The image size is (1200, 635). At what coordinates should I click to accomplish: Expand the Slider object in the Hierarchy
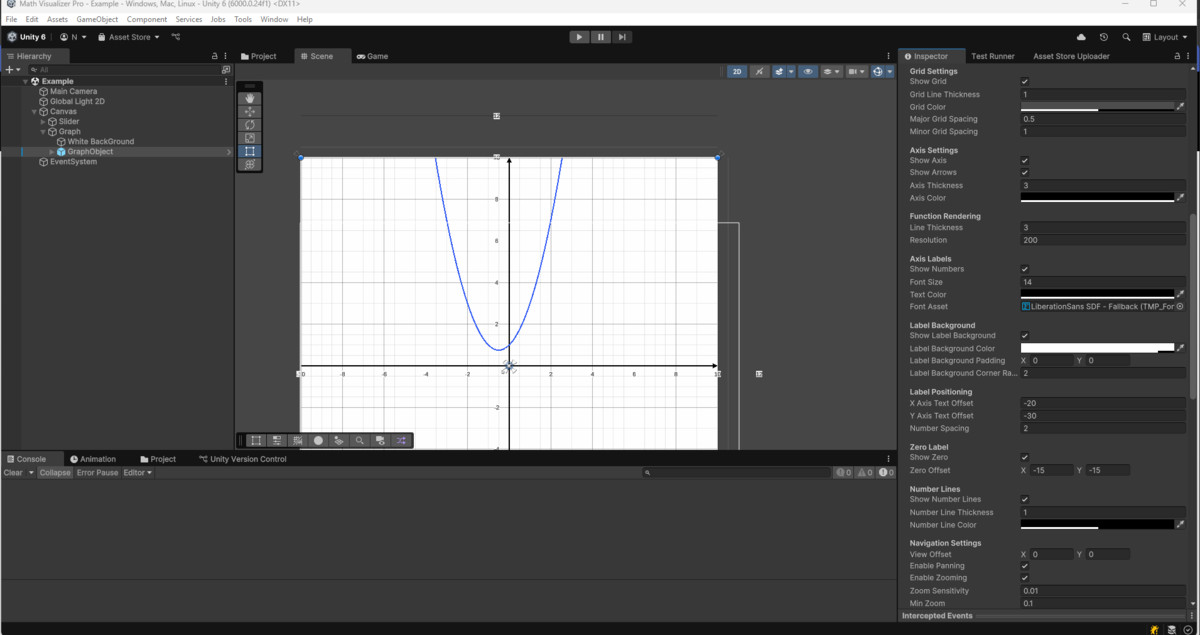click(42, 122)
